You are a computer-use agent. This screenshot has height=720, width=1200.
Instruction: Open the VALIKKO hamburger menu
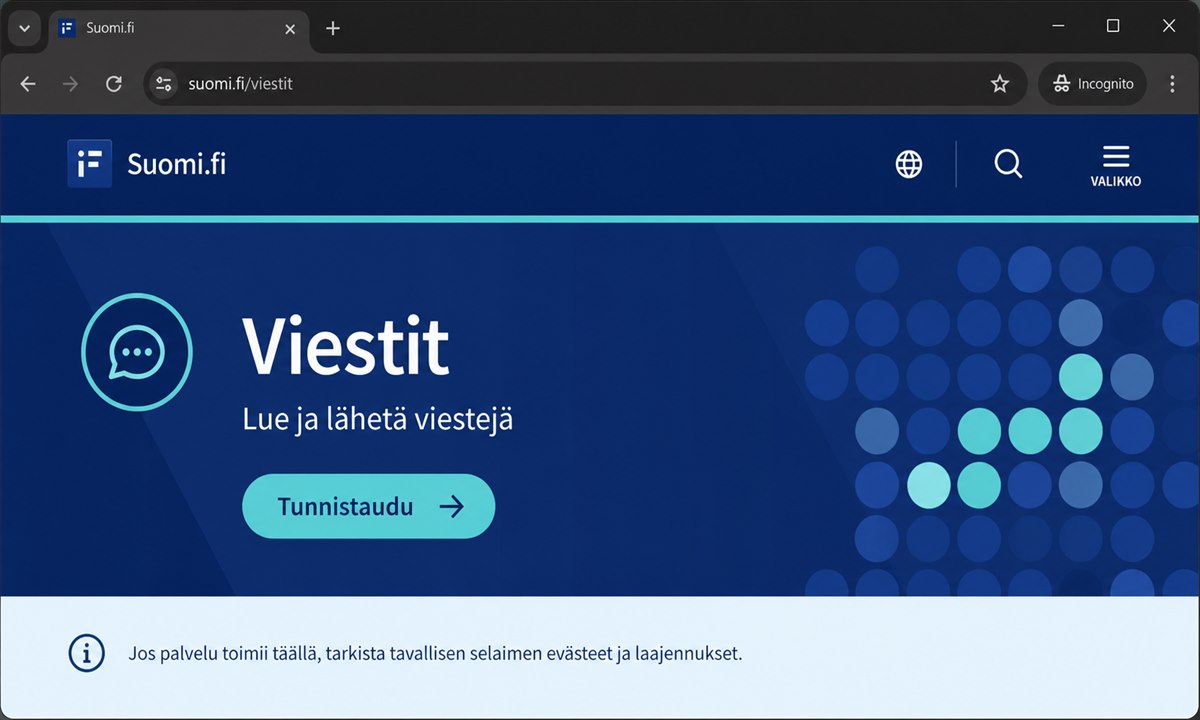(x=1116, y=166)
